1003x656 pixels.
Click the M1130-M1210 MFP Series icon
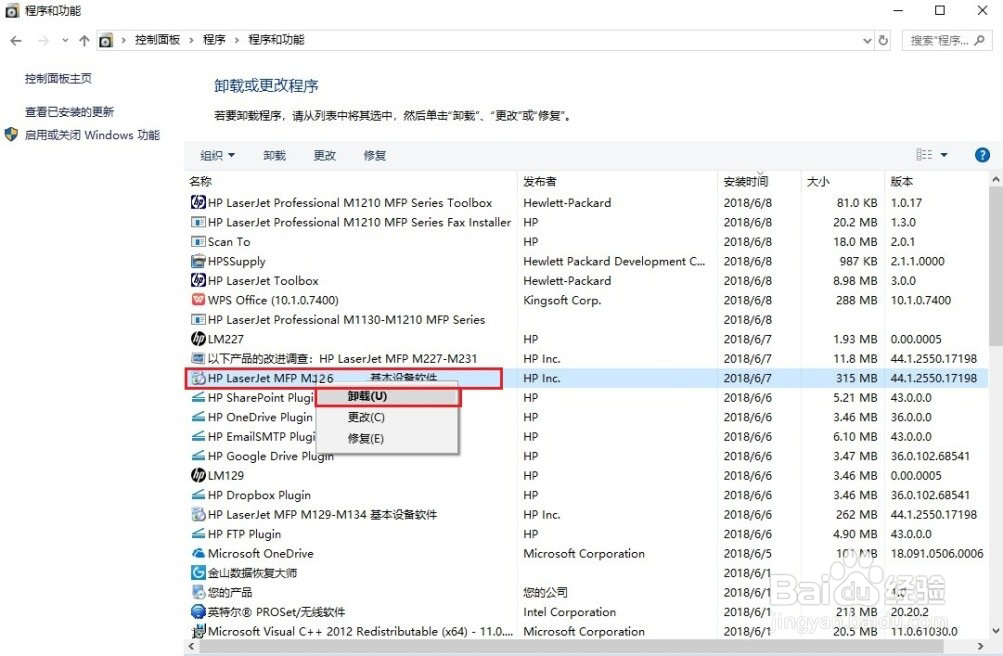tap(198, 320)
